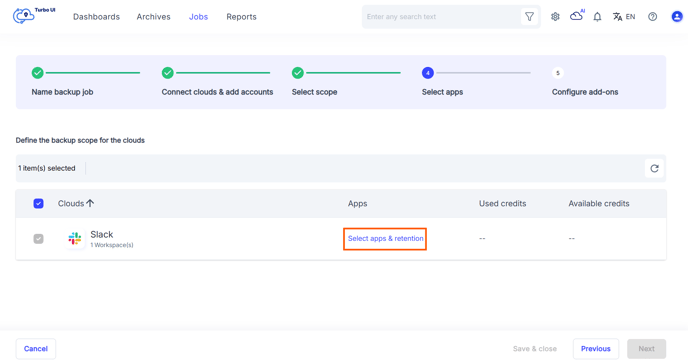The image size is (688, 364).
Task: Click step 5 Configure add-ons circle
Action: (558, 73)
